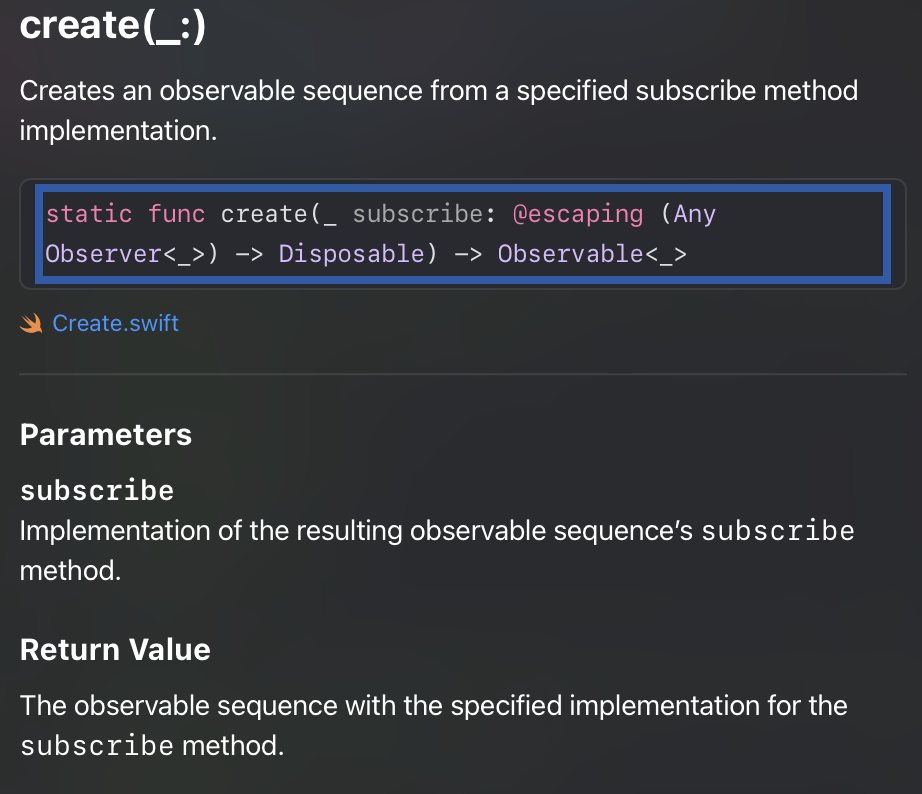Click the create function name in declaration
Viewport: 922px width, 794px height.
click(264, 214)
